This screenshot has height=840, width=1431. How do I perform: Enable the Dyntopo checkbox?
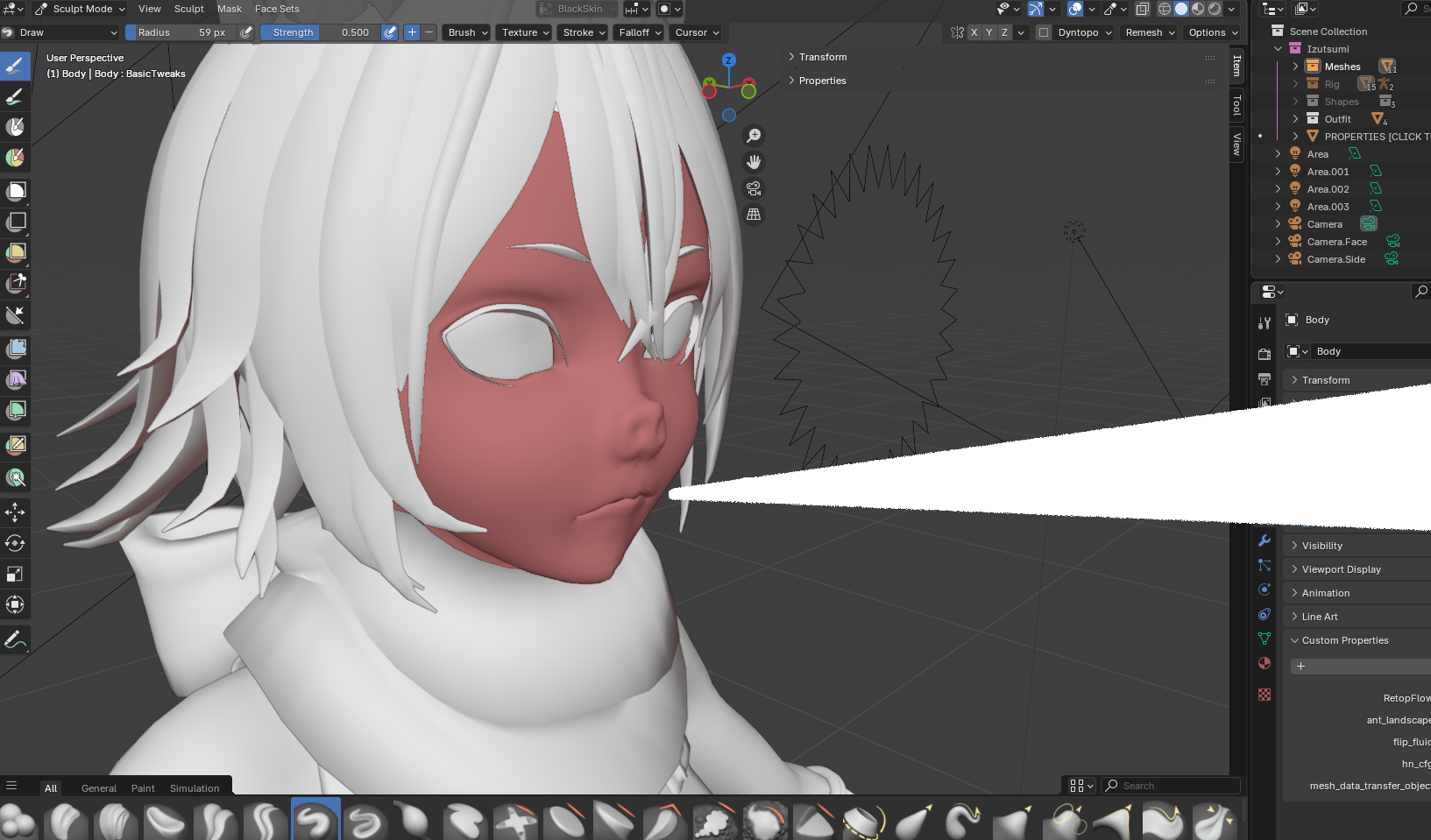click(x=1044, y=32)
